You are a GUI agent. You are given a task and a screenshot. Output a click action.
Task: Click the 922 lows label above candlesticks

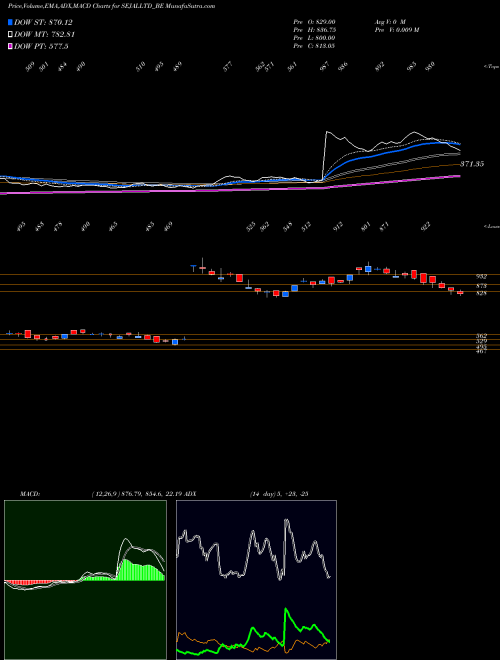pyautogui.click(x=426, y=227)
